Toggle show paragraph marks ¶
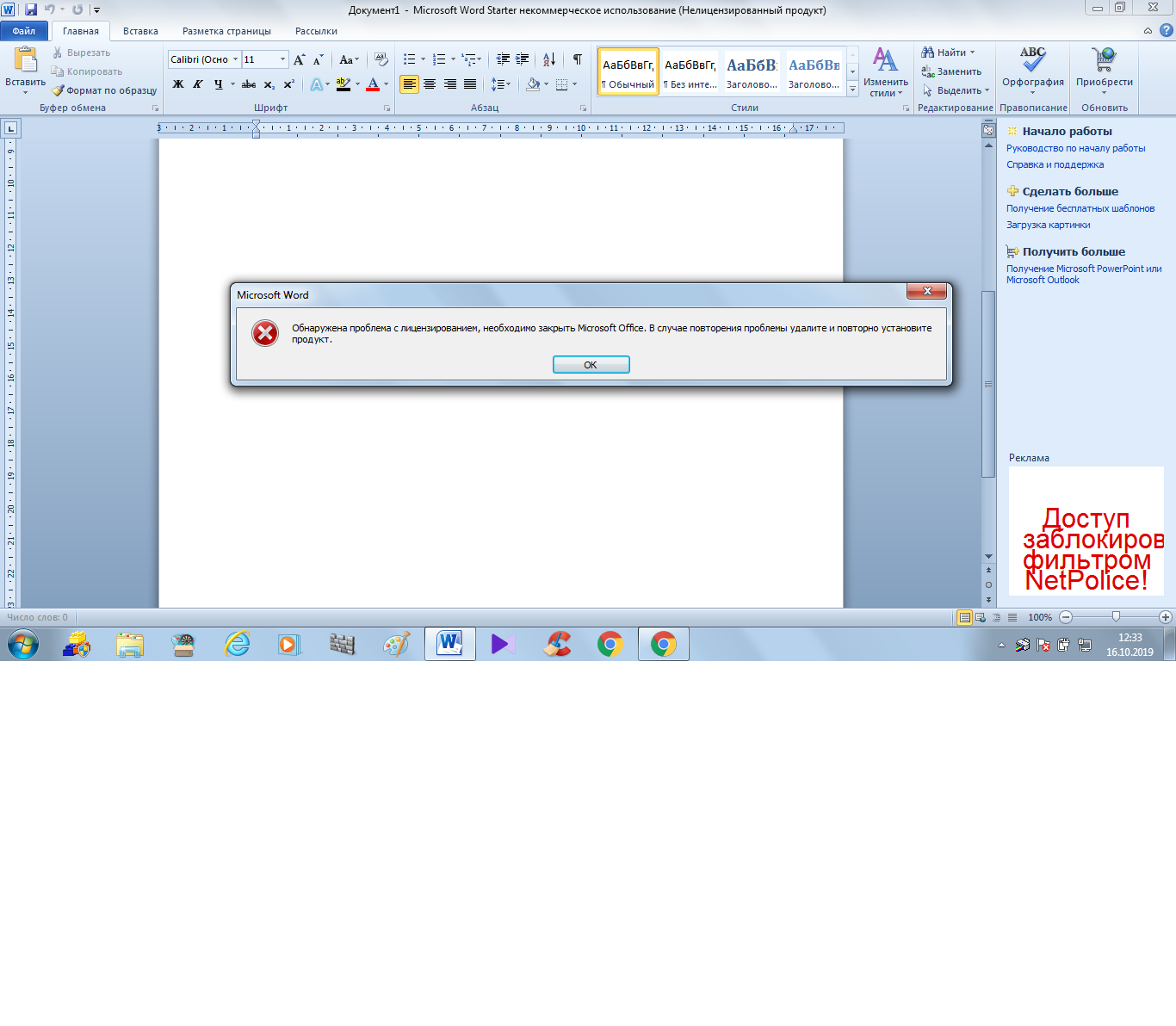Image resolution: width=1176 pixels, height=1026 pixels. pos(578,59)
